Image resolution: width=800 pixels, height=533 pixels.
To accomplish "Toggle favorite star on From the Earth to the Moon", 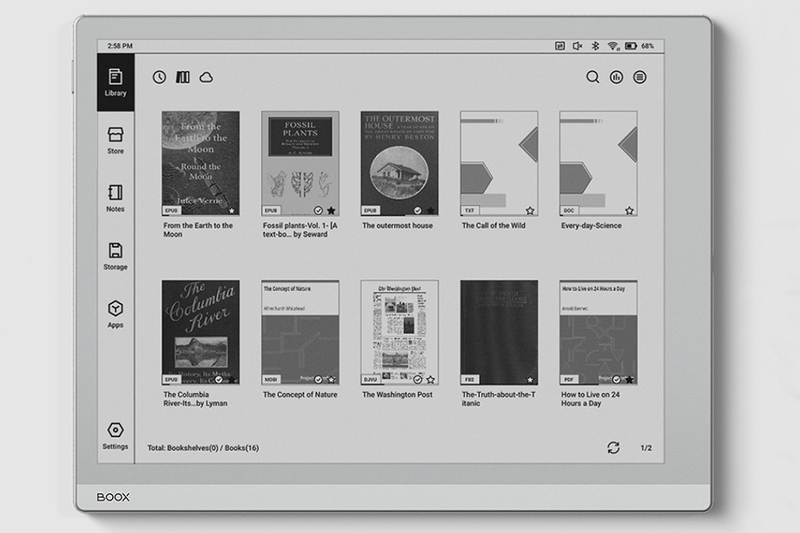I will [232, 211].
